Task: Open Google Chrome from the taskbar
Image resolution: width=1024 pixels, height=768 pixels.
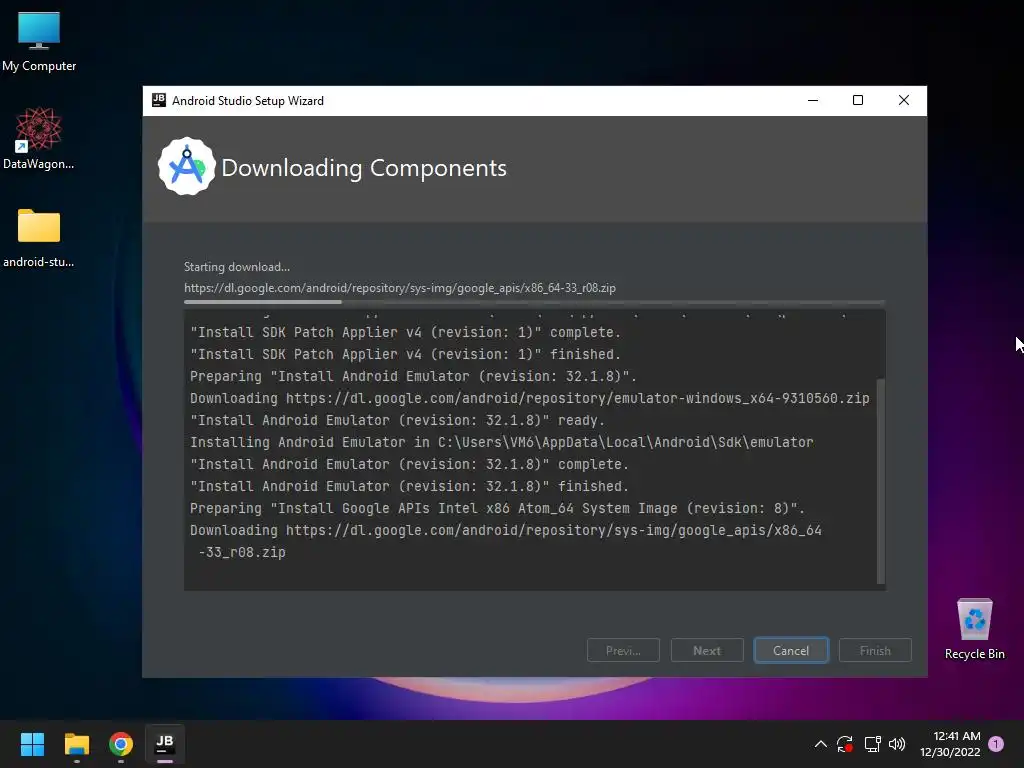Action: click(121, 744)
